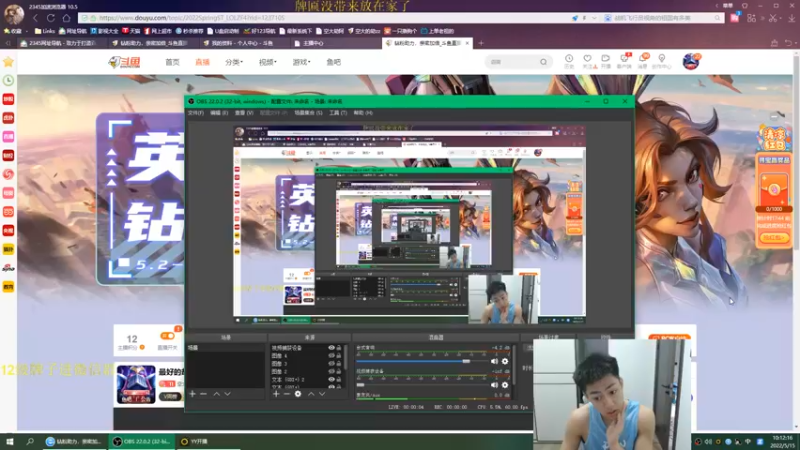This screenshot has width=800, height=450.
Task: Remove the scene with the minus icon in 场景 panel
Action: pyautogui.click(x=204, y=394)
